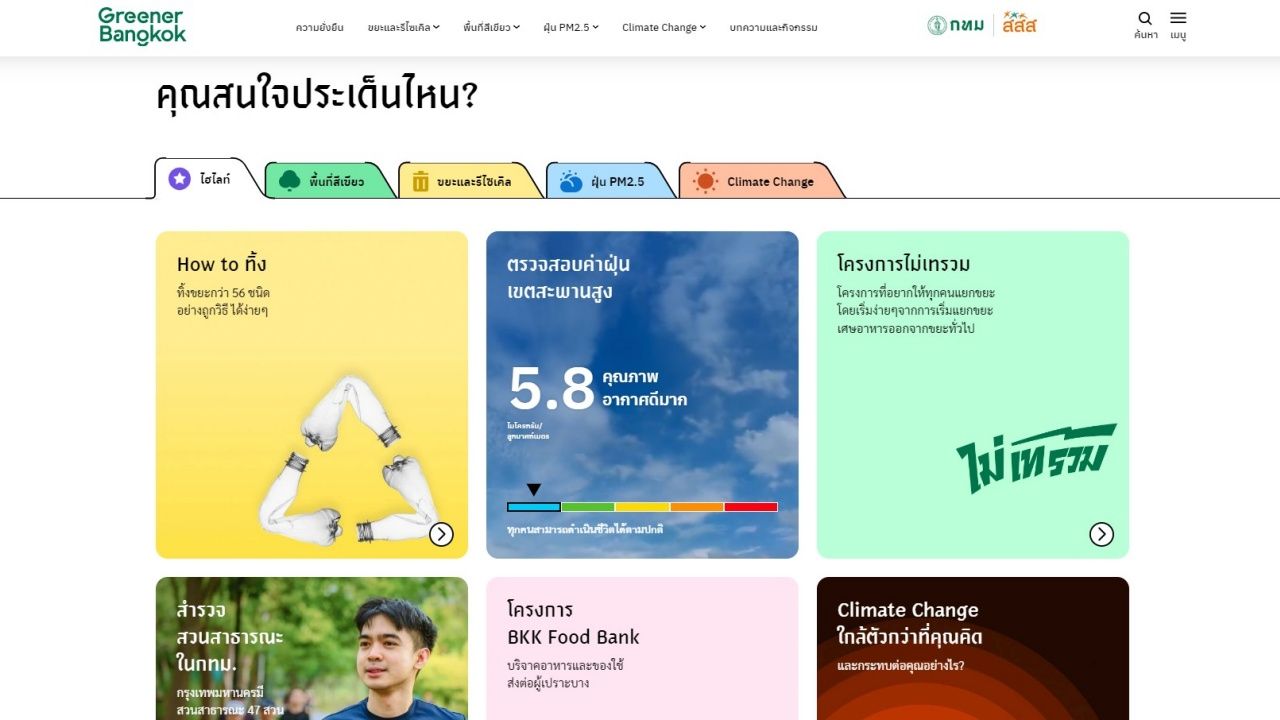
Task: Click the Greener Bangkok logo
Action: tap(142, 27)
